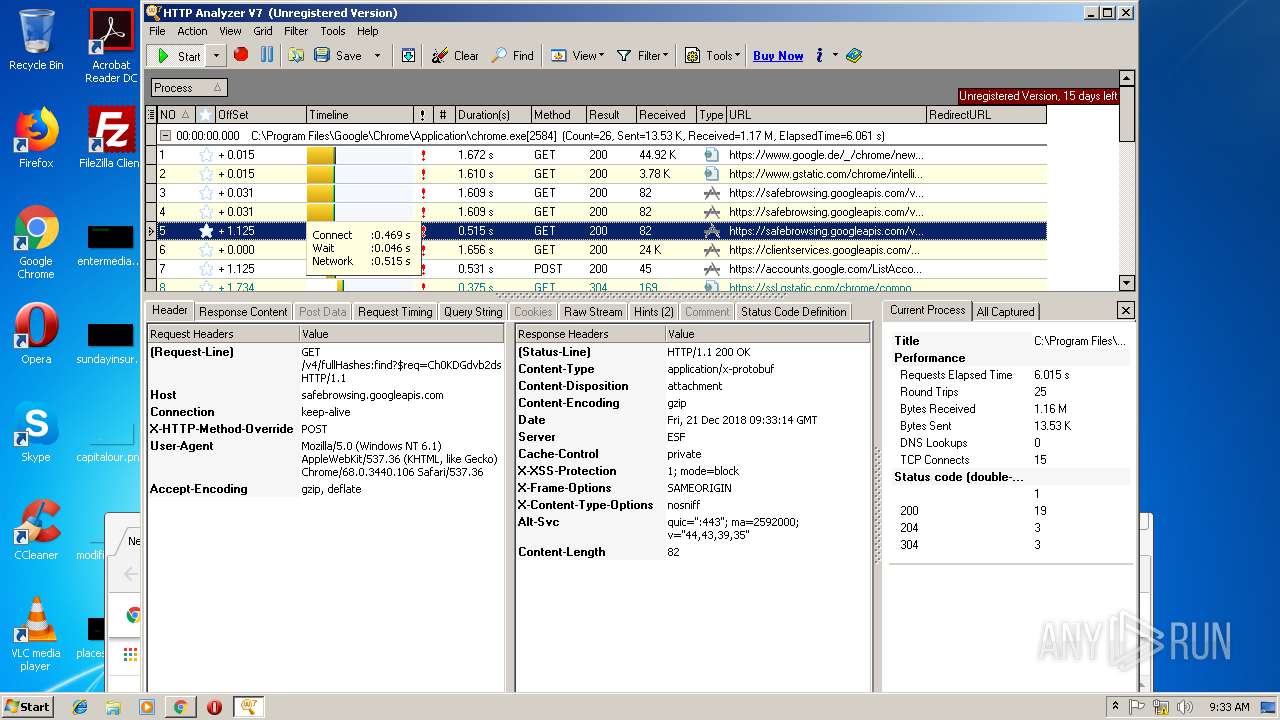Toggle the star on request row 2
Image resolution: width=1280 pixels, height=720 pixels.
point(206,174)
